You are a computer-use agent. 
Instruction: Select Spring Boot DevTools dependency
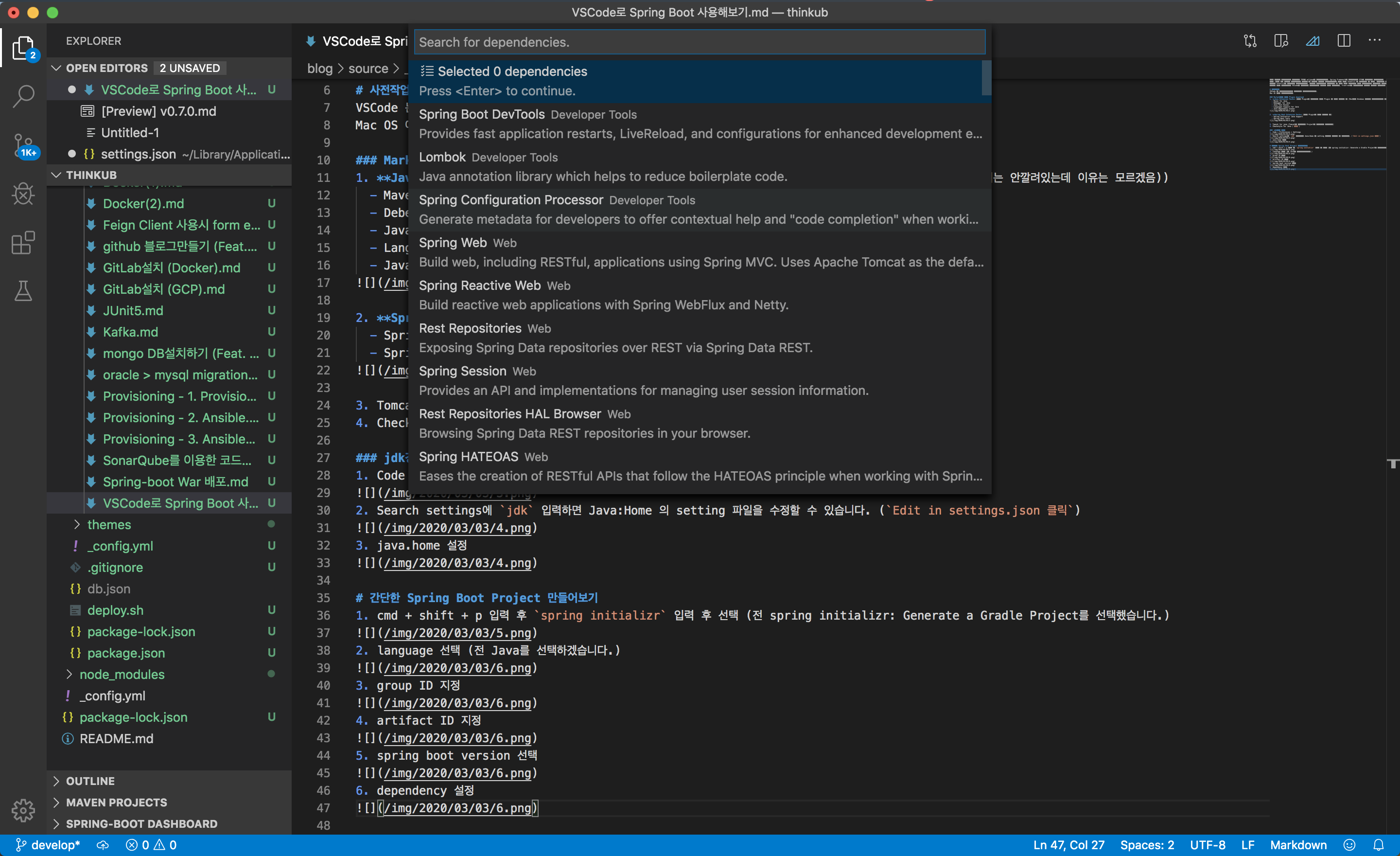700,124
